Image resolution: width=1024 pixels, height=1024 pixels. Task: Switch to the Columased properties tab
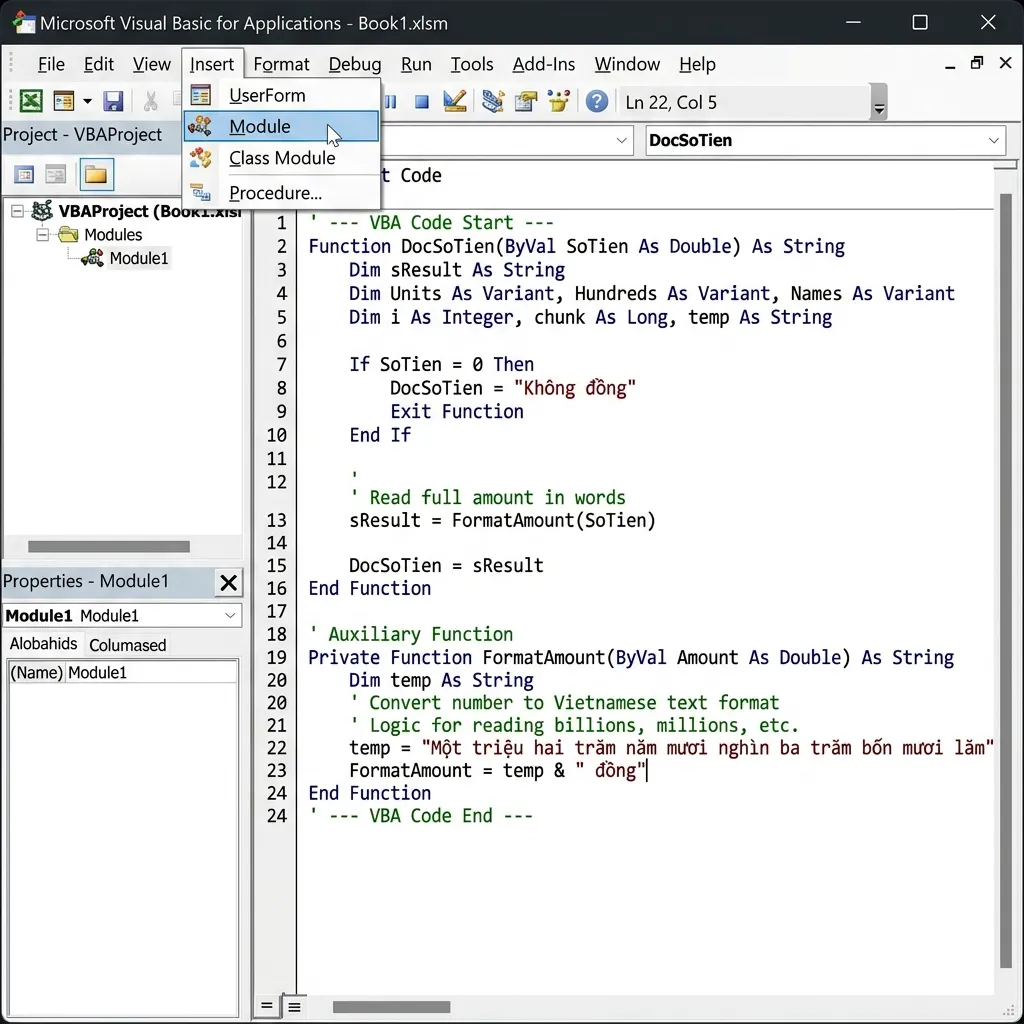pyautogui.click(x=127, y=645)
